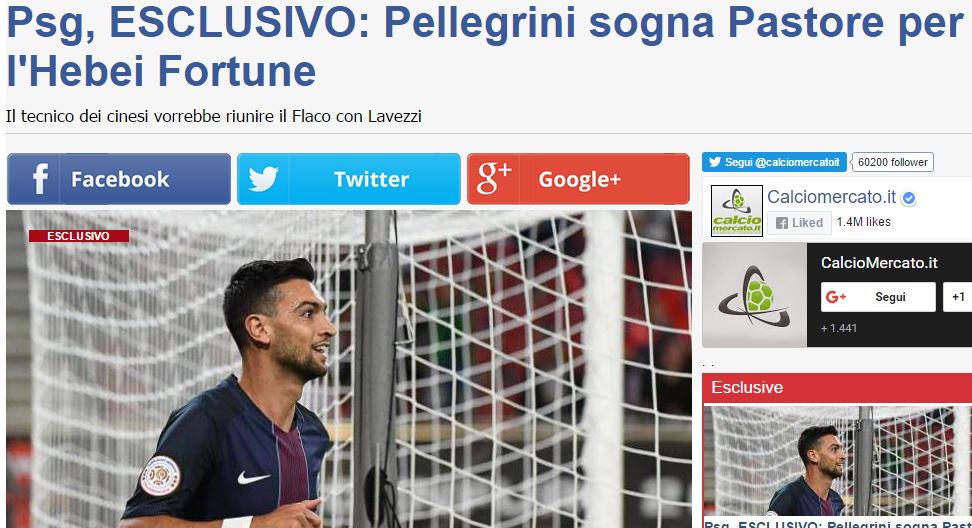Click the small Twitter bird in Segui button
The width and height of the screenshot is (972, 528).
coord(715,162)
